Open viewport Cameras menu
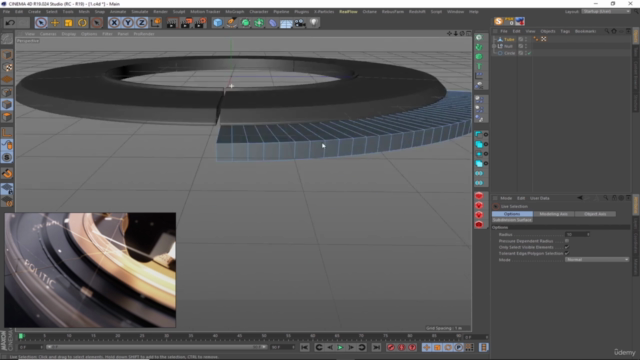Viewport: 640px width, 360px height. point(48,34)
